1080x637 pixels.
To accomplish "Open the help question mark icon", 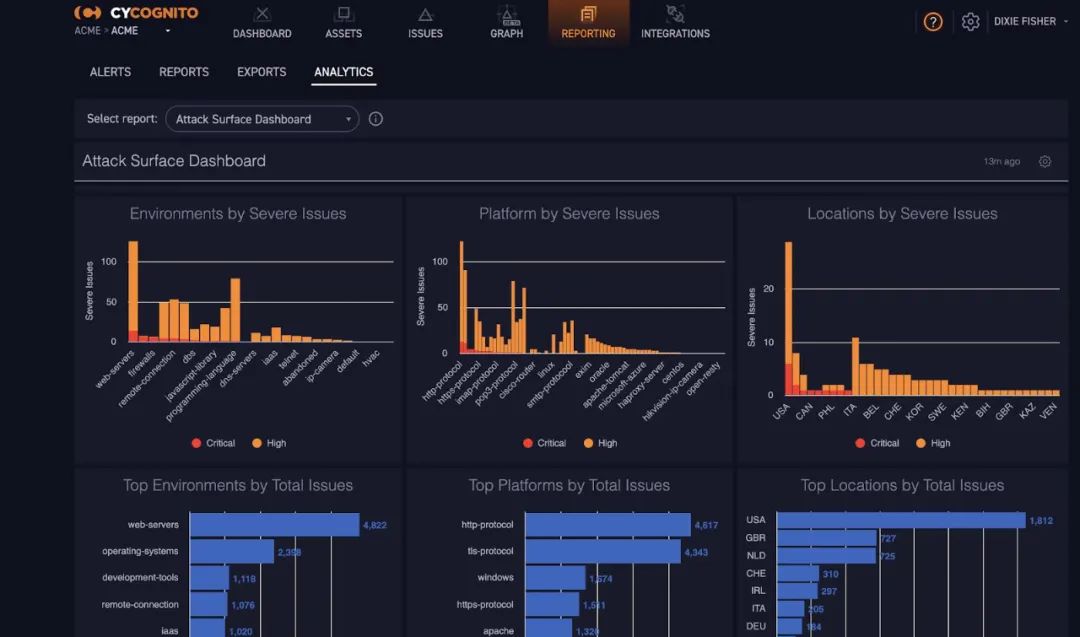I will pyautogui.click(x=933, y=22).
